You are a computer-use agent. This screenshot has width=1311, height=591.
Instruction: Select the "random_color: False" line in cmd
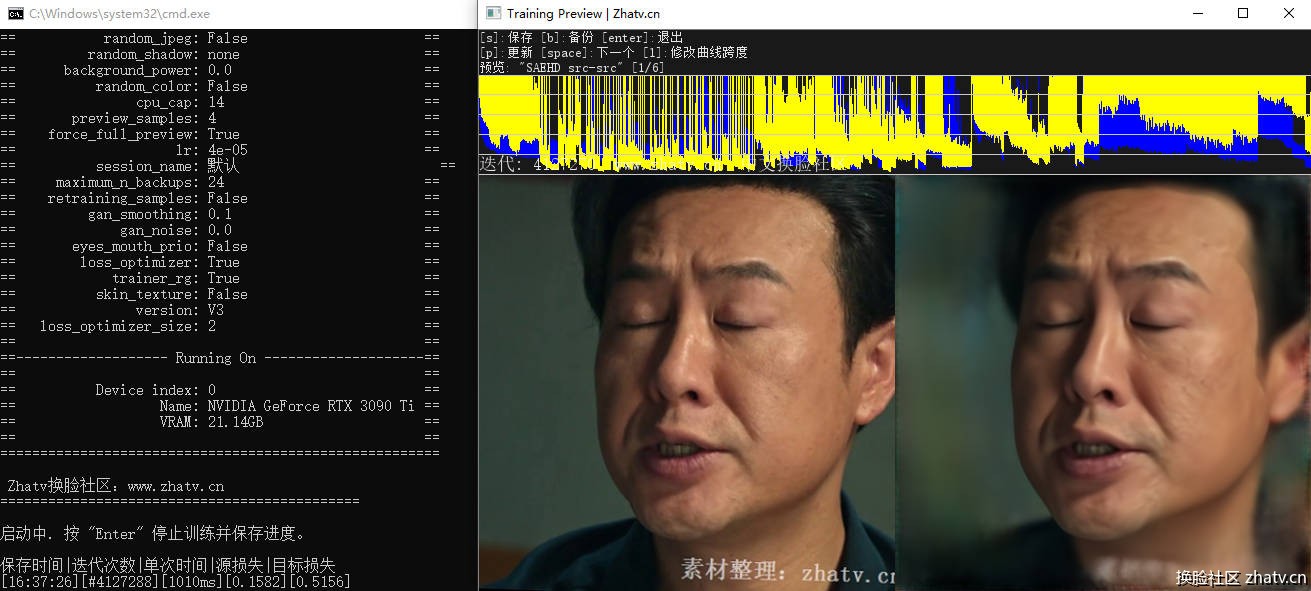[x=171, y=86]
